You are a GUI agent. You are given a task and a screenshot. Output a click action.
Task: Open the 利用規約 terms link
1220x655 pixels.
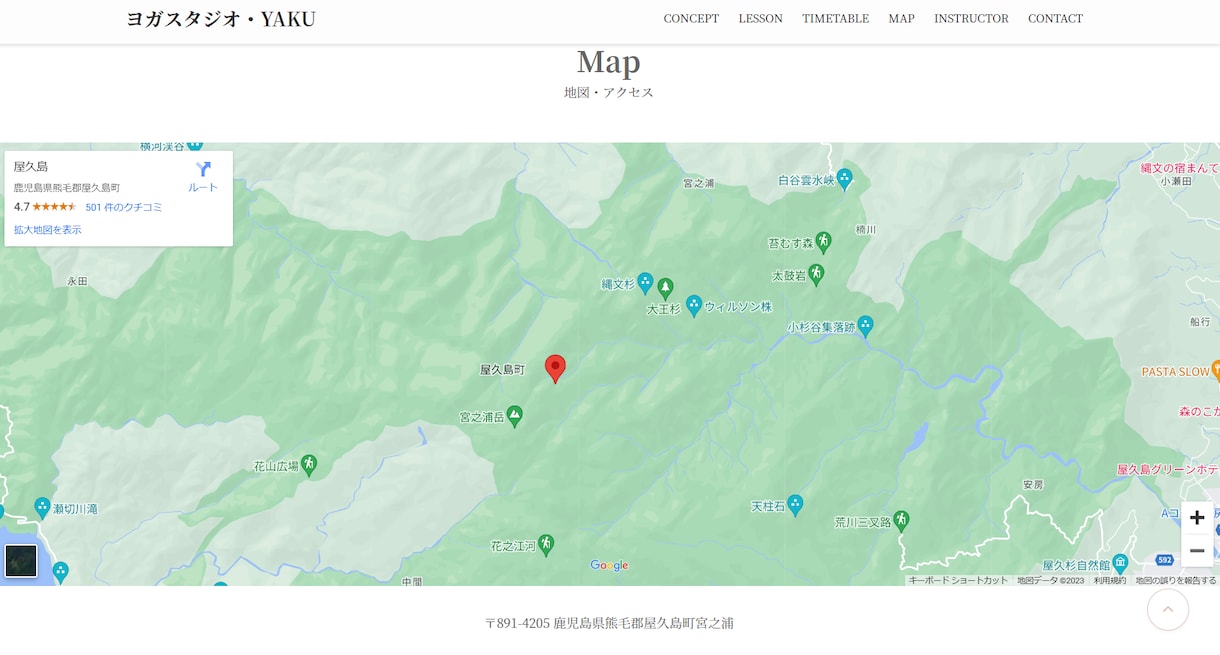[x=1110, y=580]
